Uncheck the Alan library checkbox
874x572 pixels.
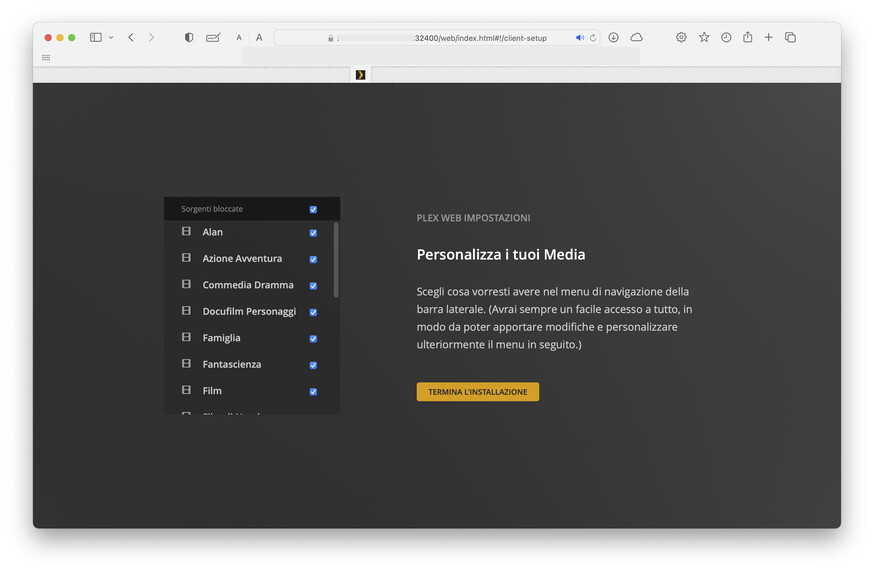click(x=313, y=233)
